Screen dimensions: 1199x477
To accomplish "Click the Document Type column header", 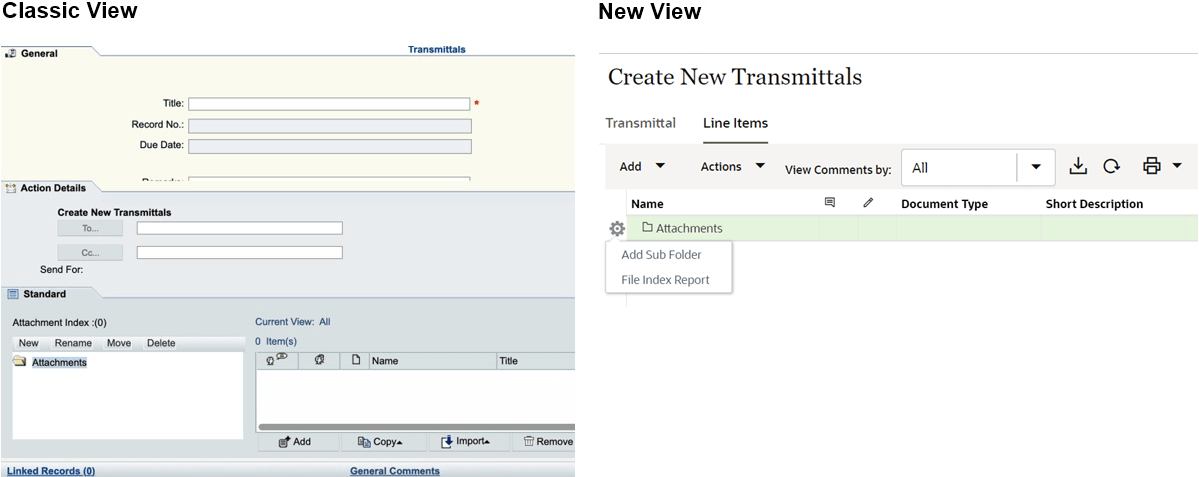I will [944, 204].
